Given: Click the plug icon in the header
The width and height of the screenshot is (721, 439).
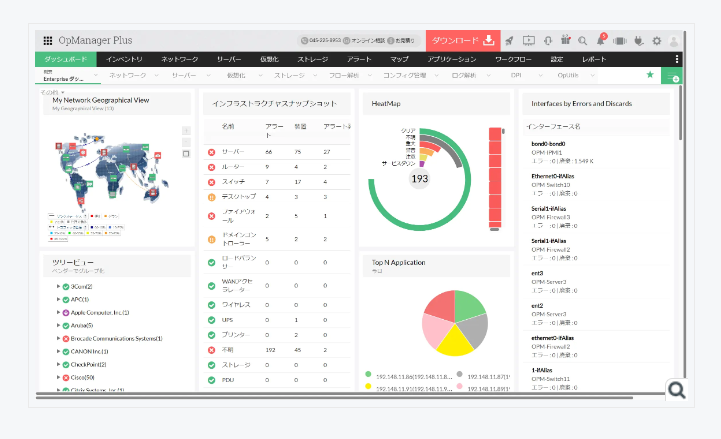Looking at the screenshot, I should point(638,41).
